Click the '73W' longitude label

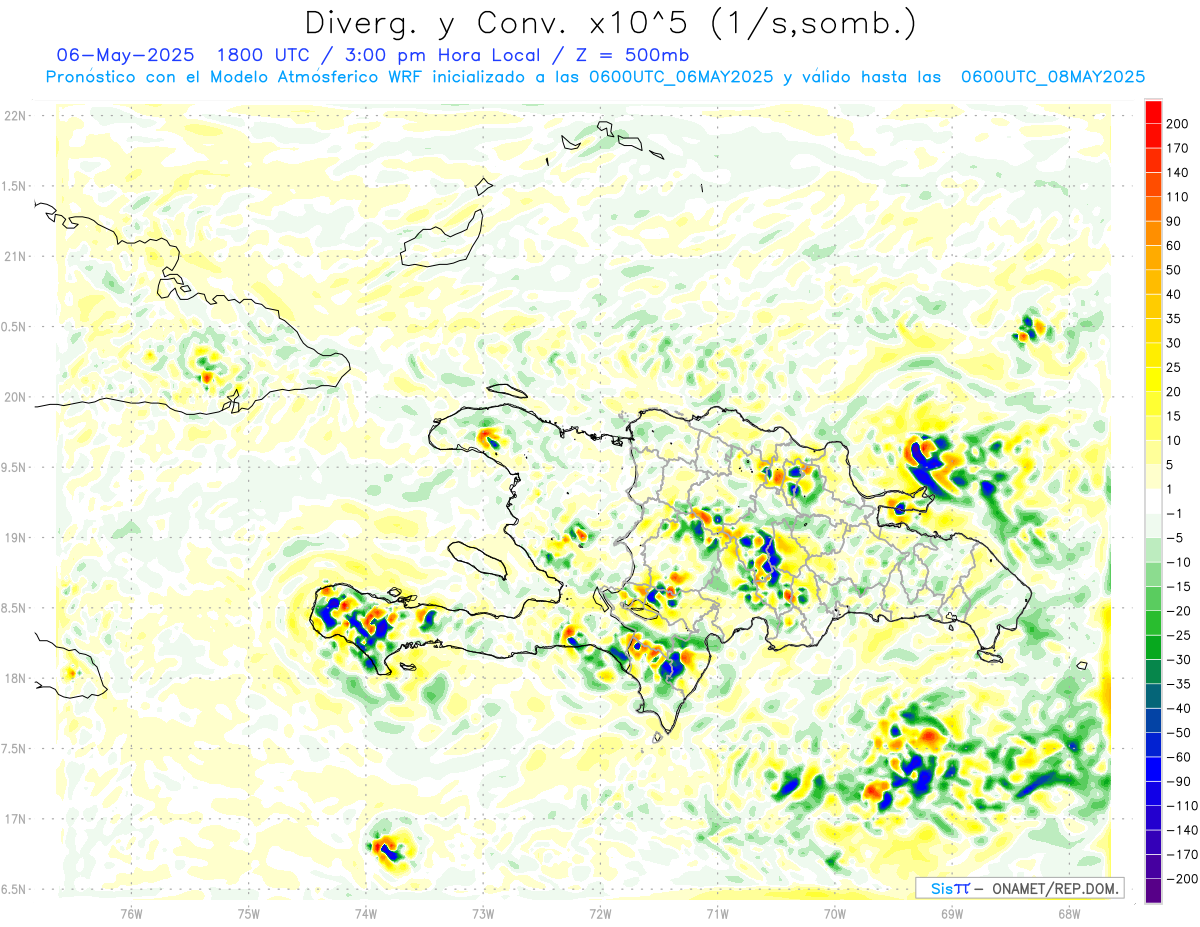483,912
